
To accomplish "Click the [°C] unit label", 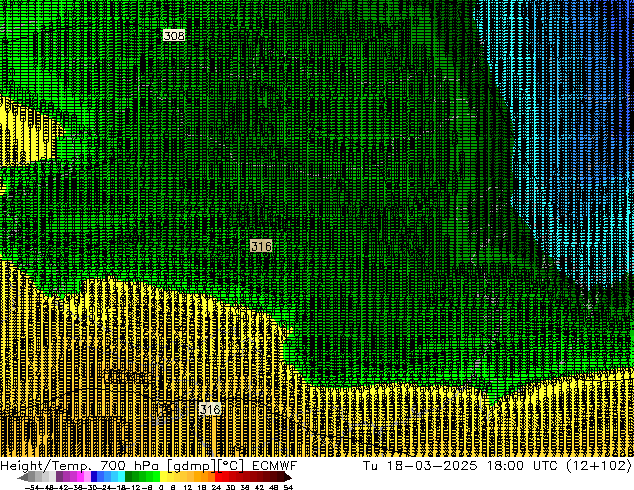I will click(x=231, y=466).
